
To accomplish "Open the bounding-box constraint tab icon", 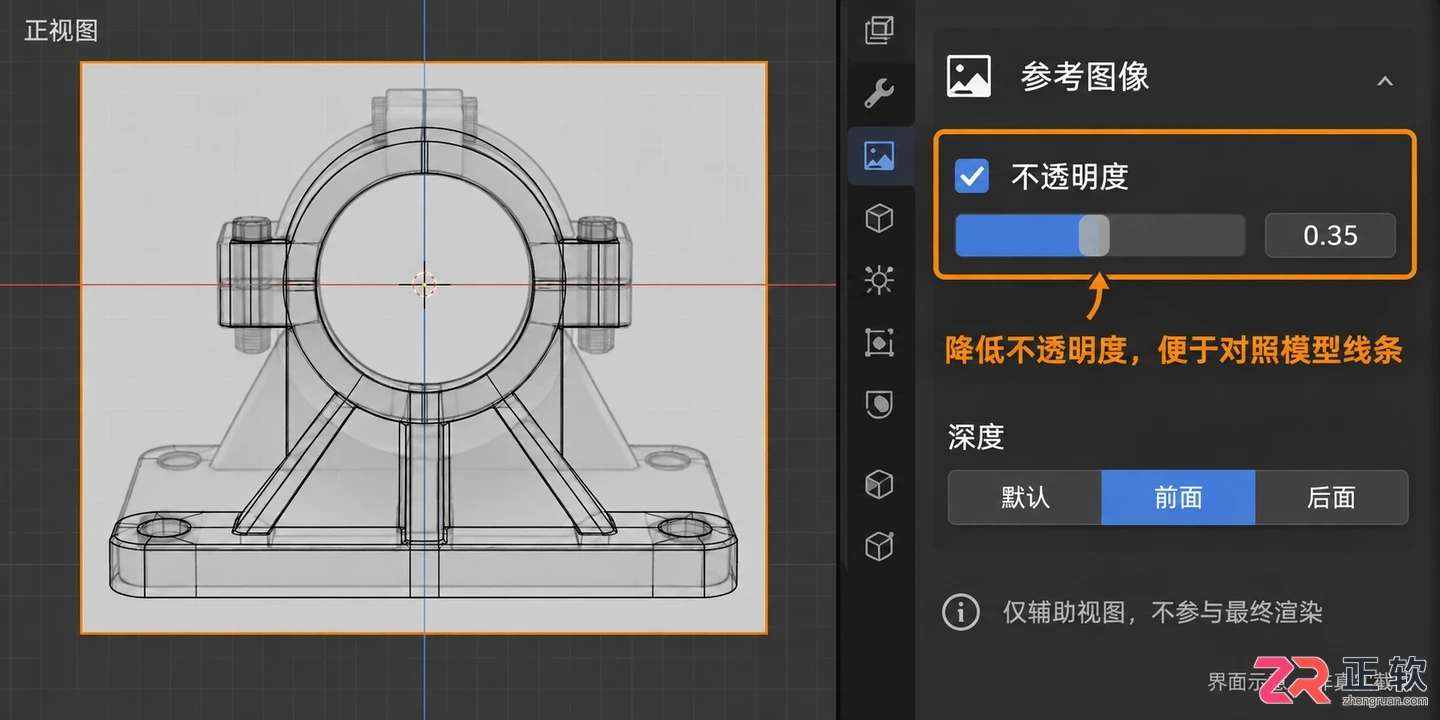I will click(x=879, y=343).
